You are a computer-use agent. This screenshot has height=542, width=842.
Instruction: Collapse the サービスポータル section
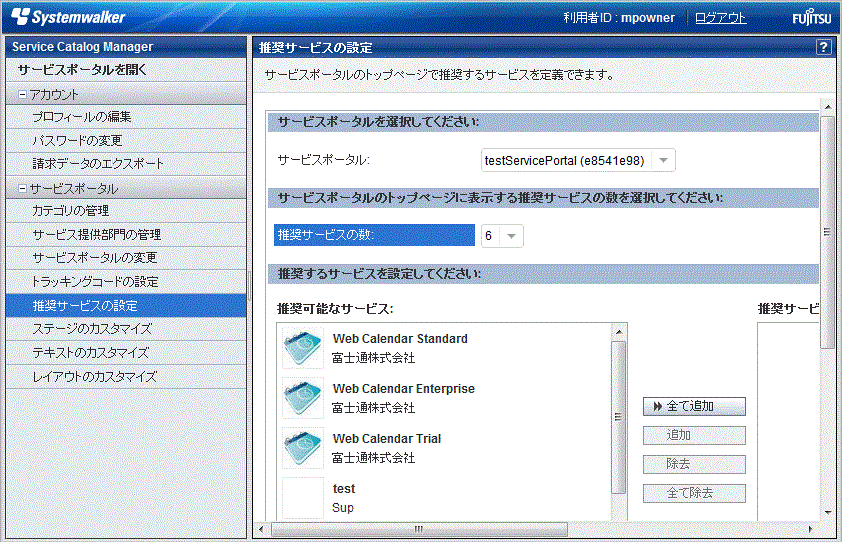(x=23, y=189)
